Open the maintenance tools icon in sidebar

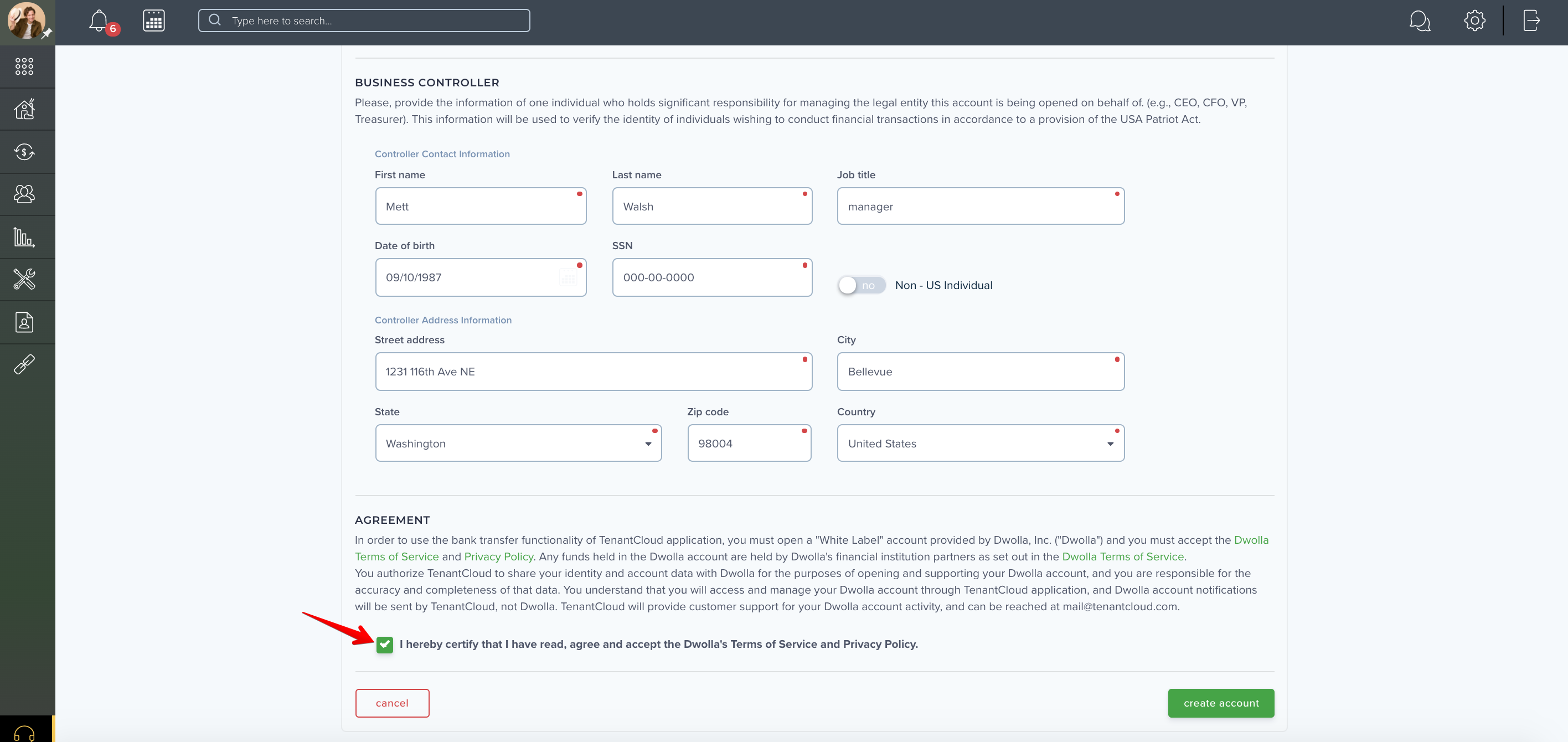pyautogui.click(x=24, y=280)
